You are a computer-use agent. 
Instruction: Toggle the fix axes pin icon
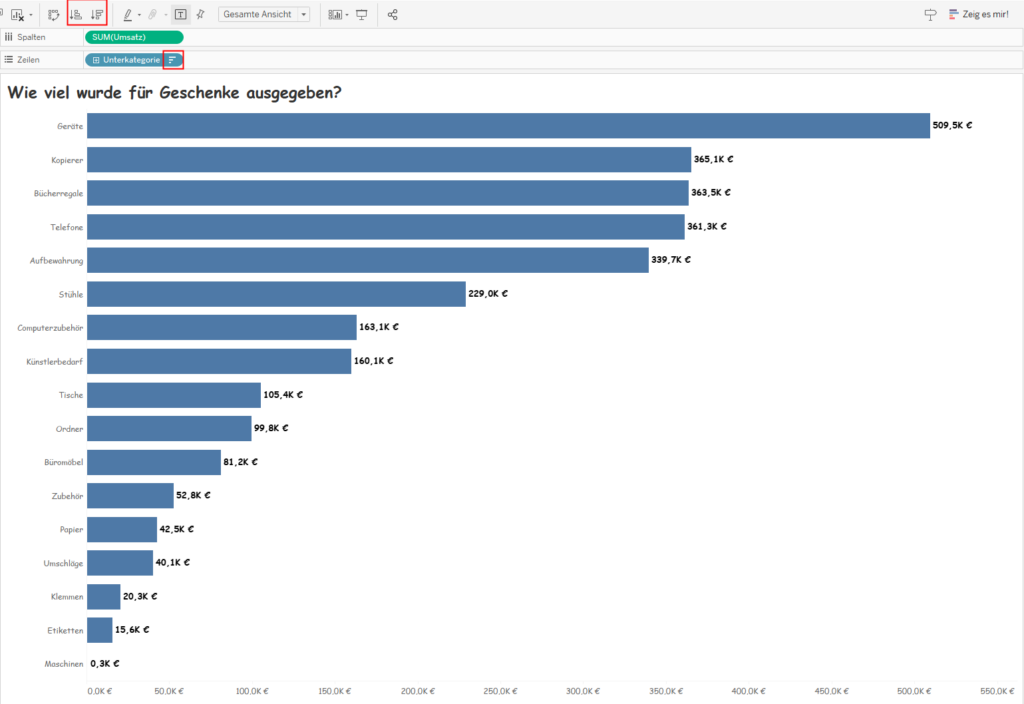tap(200, 14)
